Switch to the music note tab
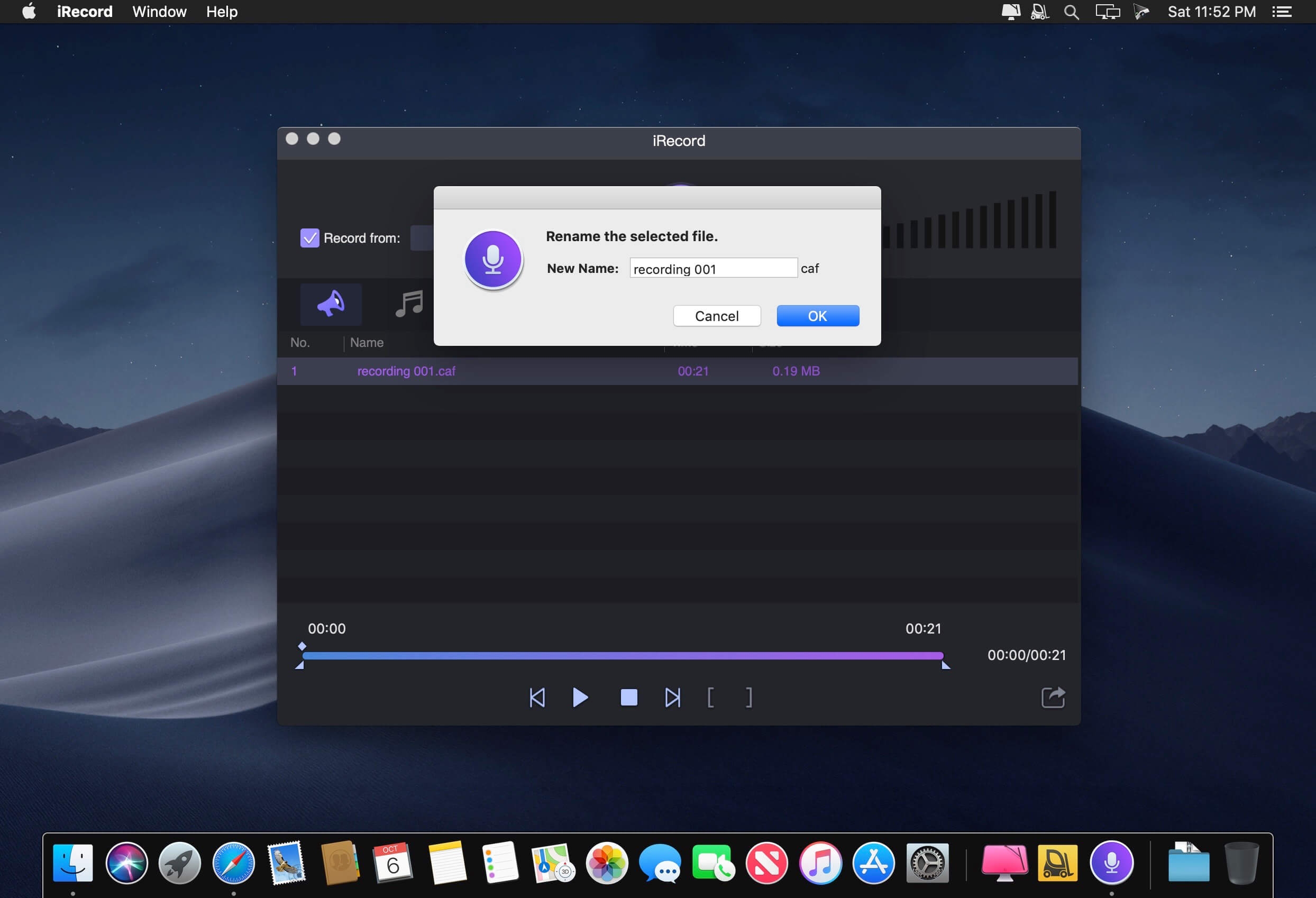 (409, 304)
